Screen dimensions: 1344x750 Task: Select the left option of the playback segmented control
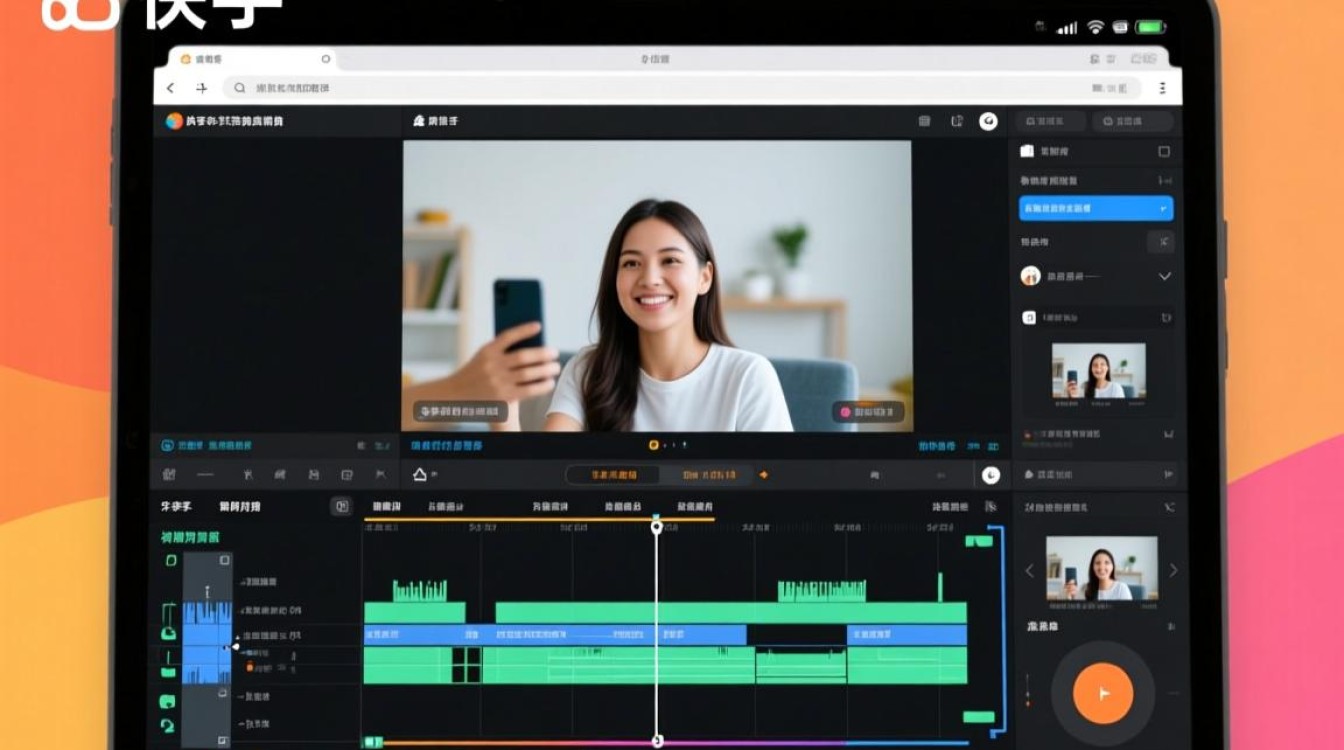[x=614, y=475]
